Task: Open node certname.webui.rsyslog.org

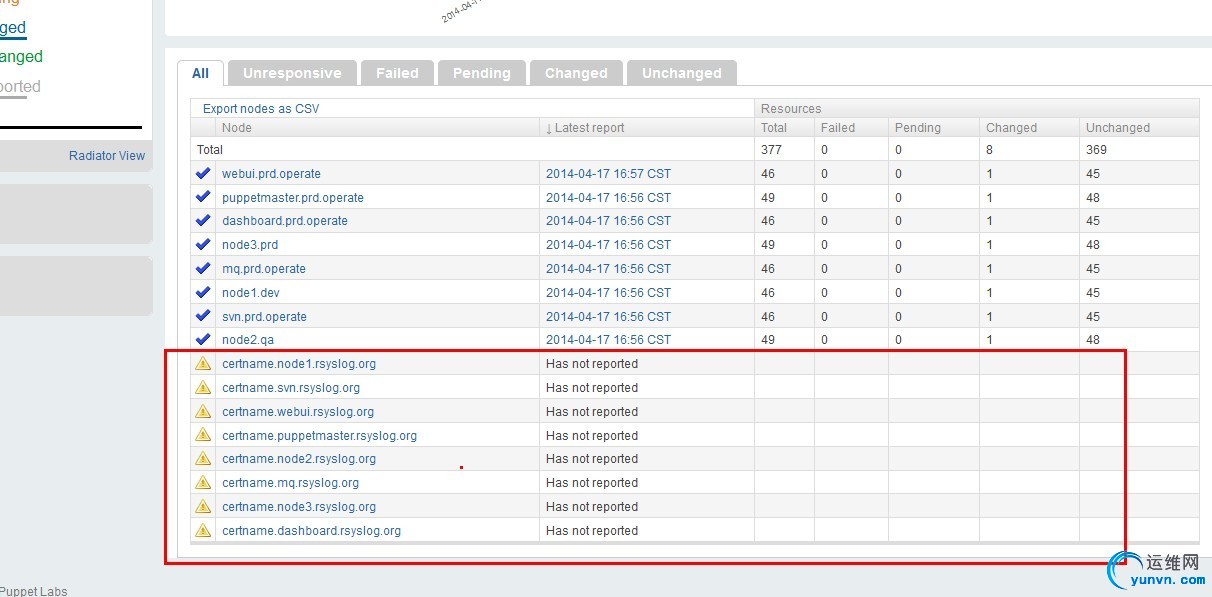Action: (x=298, y=412)
